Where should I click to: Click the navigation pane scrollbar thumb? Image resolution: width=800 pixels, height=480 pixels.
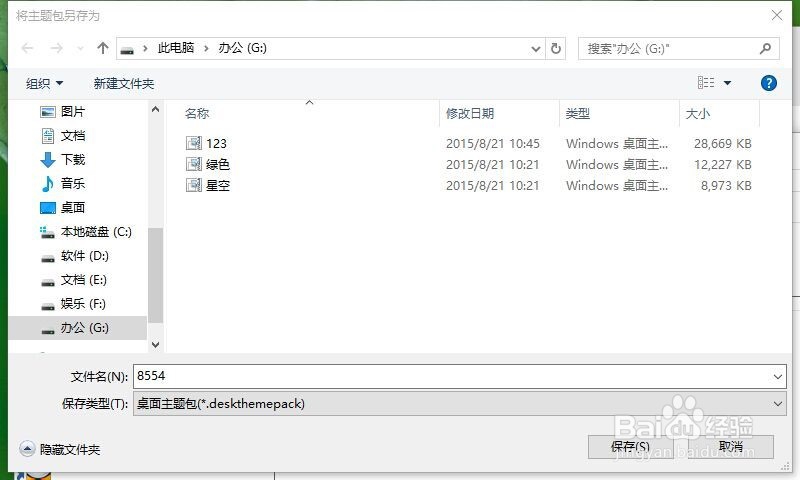coord(155,275)
